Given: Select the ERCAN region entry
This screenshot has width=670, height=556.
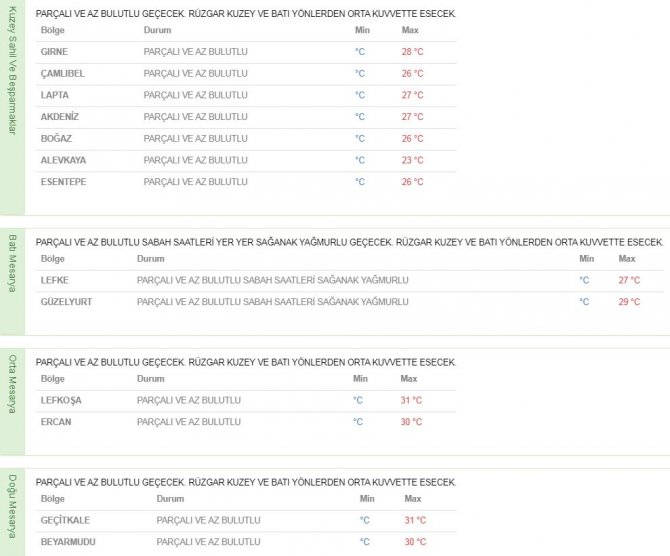Looking at the screenshot, I should tap(56, 422).
